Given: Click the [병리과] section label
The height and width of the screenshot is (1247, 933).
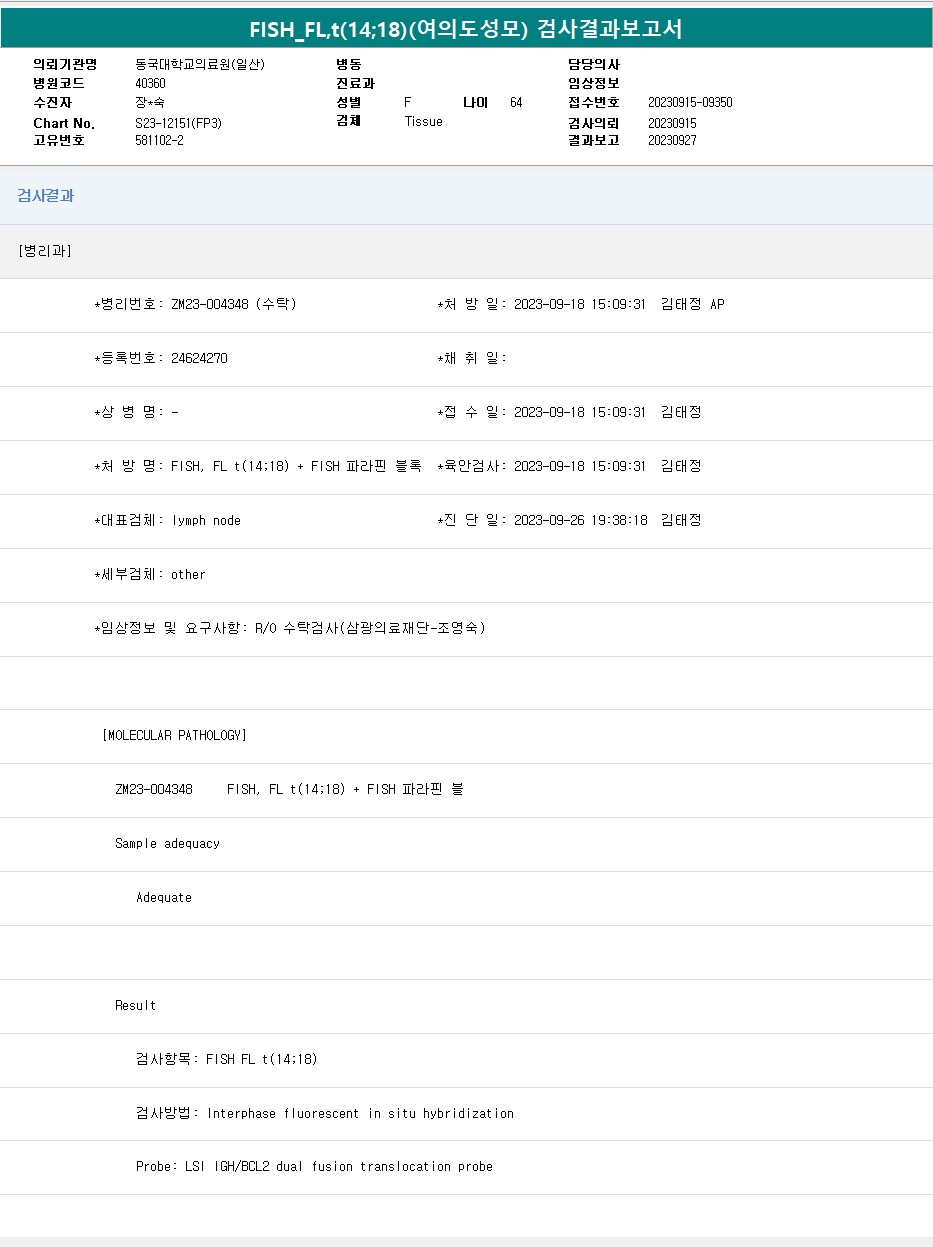Looking at the screenshot, I should (x=45, y=250).
